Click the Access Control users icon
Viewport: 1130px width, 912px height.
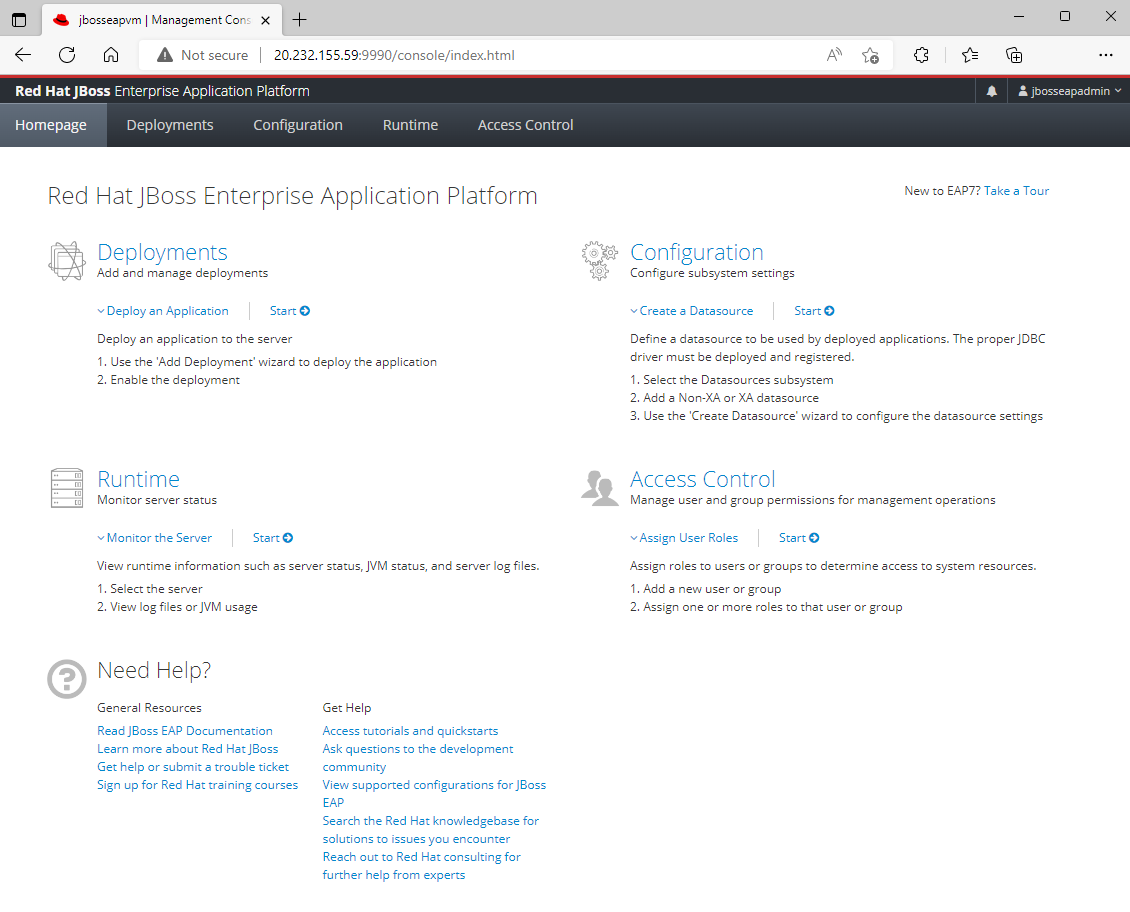[x=600, y=488]
